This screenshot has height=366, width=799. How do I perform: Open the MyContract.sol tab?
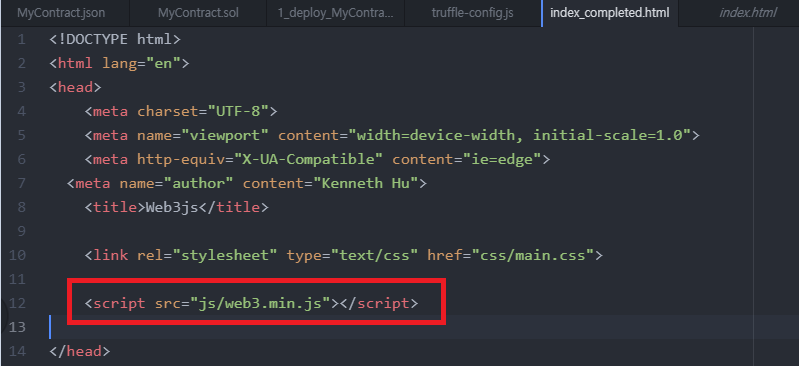pos(198,13)
